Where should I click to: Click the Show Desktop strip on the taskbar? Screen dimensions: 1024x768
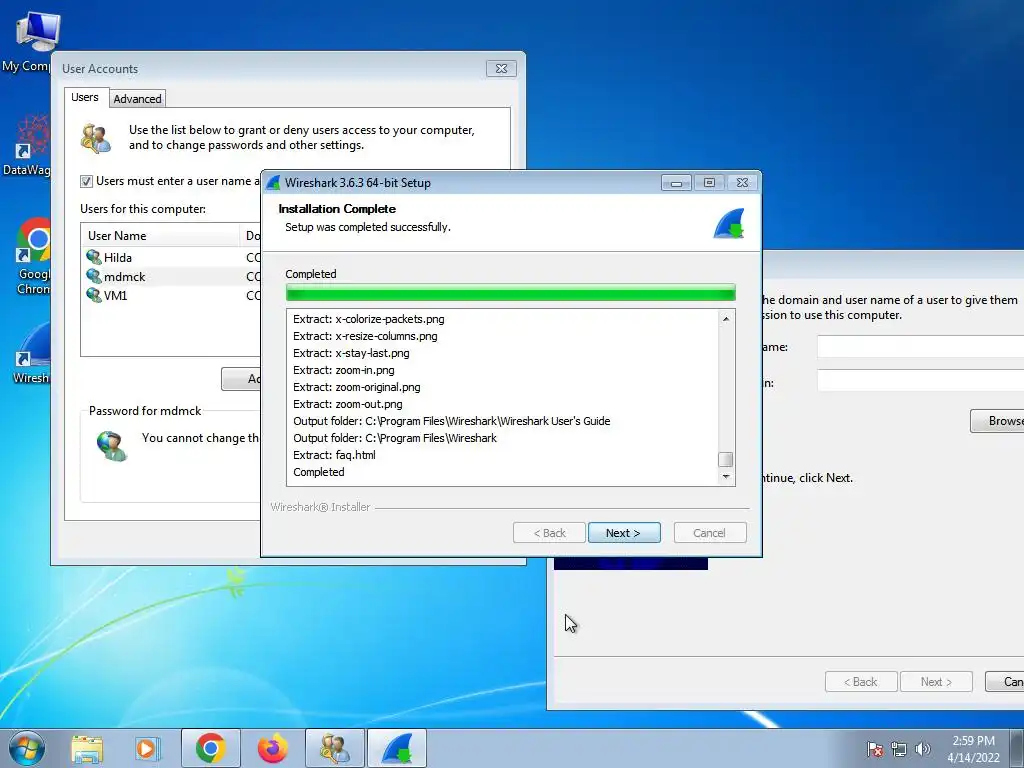(x=1017, y=748)
